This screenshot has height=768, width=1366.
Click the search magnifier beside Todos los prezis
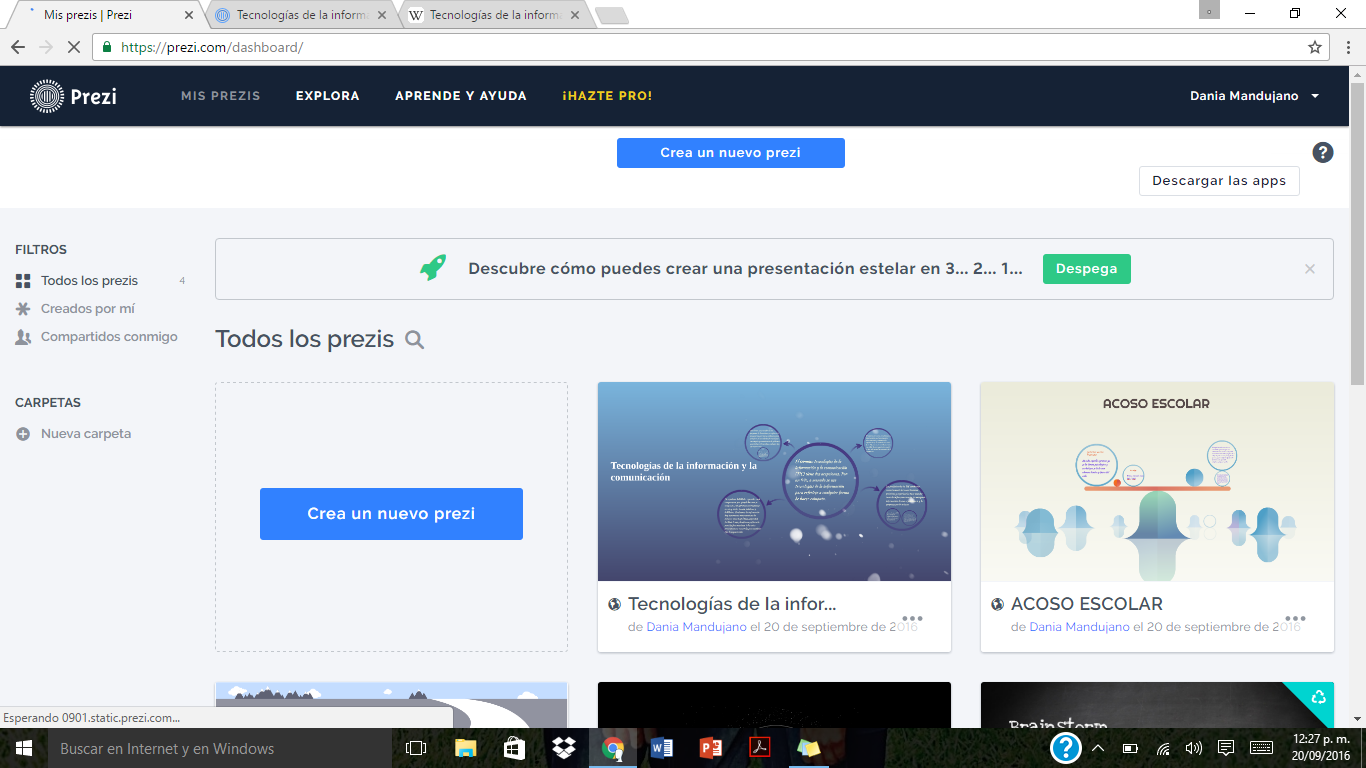coord(415,340)
